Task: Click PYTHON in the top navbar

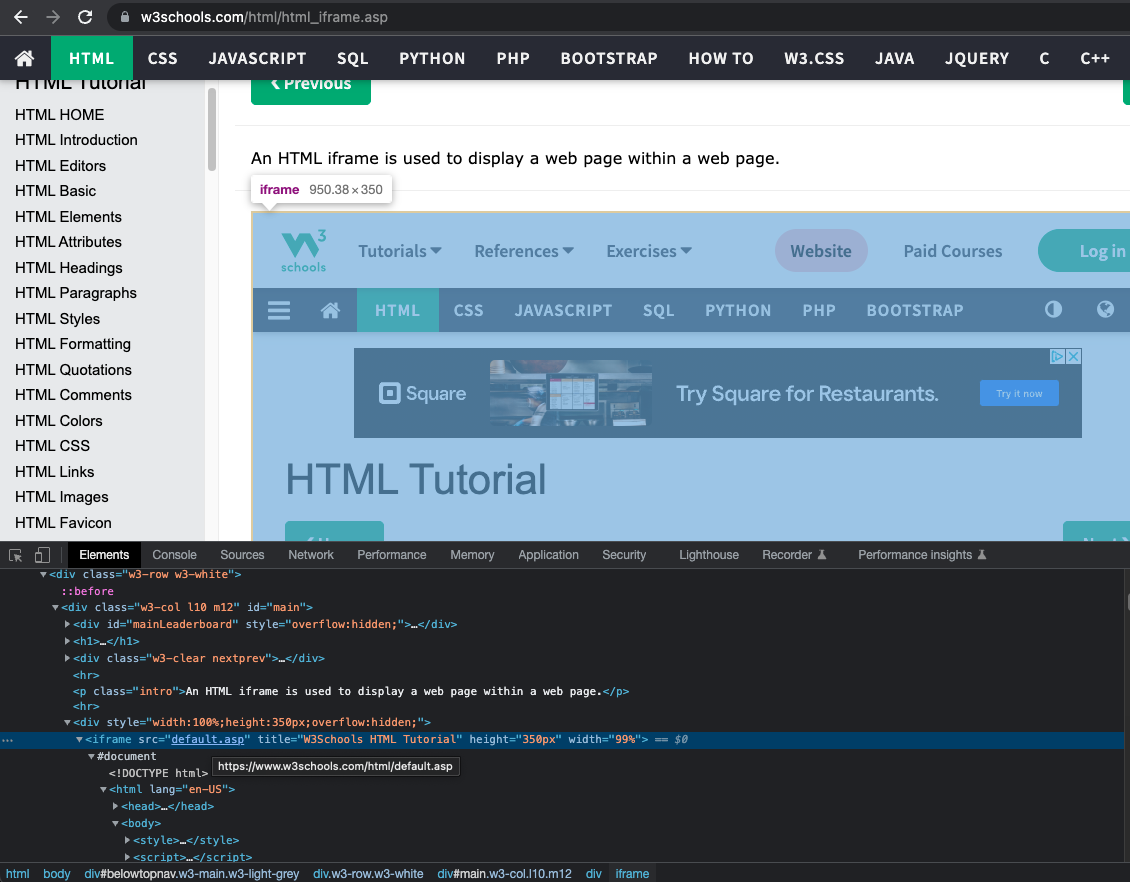Action: (432, 58)
